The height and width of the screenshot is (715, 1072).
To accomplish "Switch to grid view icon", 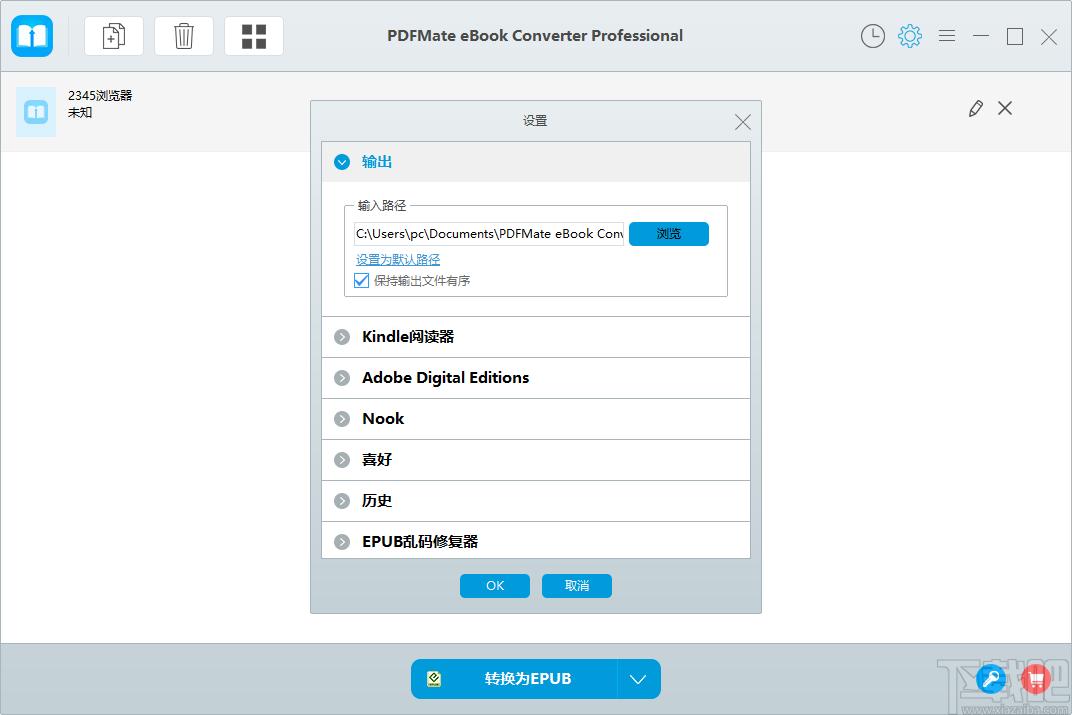I will pyautogui.click(x=254, y=36).
